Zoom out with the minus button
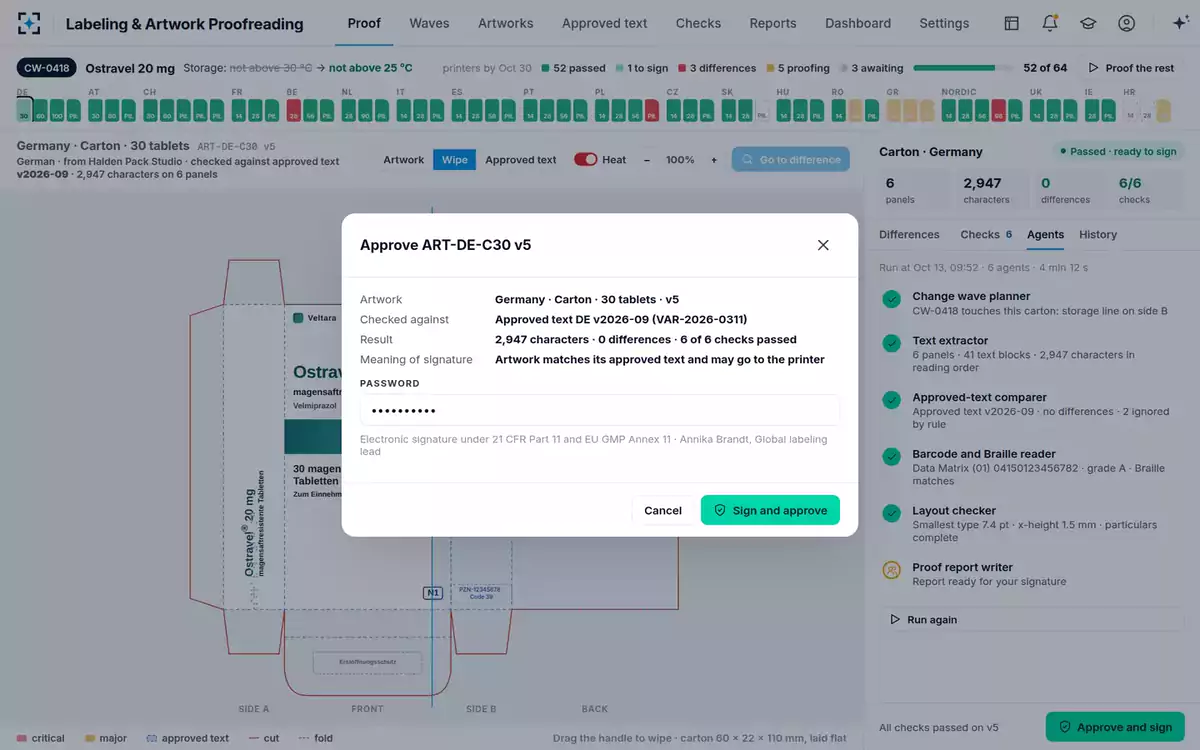The image size is (1200, 750). (x=646, y=160)
